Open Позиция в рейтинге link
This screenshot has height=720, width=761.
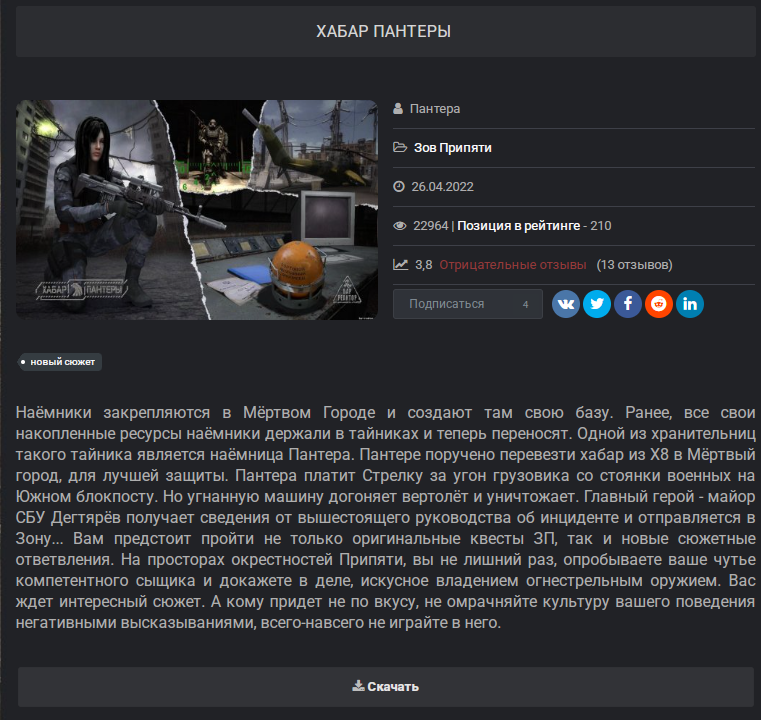point(518,226)
